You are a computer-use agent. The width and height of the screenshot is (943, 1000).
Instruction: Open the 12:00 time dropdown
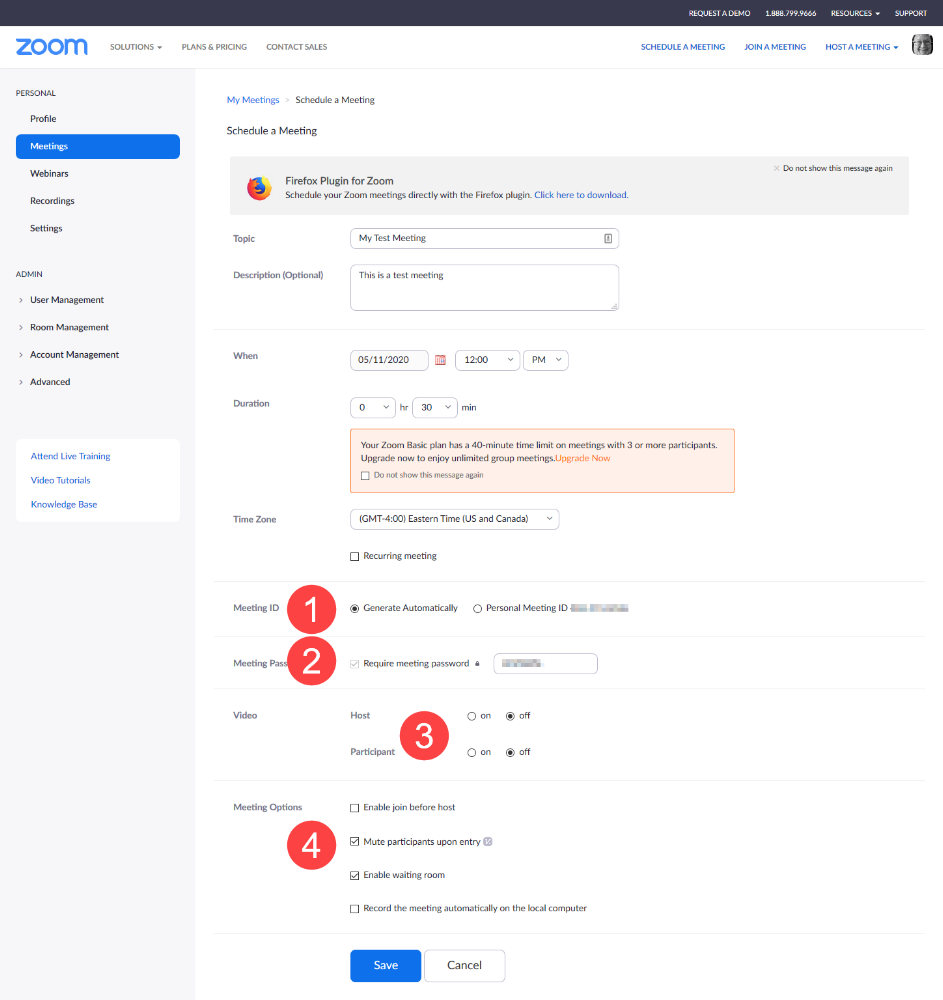click(487, 360)
